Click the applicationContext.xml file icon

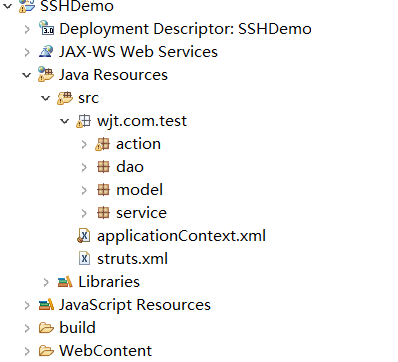[84, 236]
